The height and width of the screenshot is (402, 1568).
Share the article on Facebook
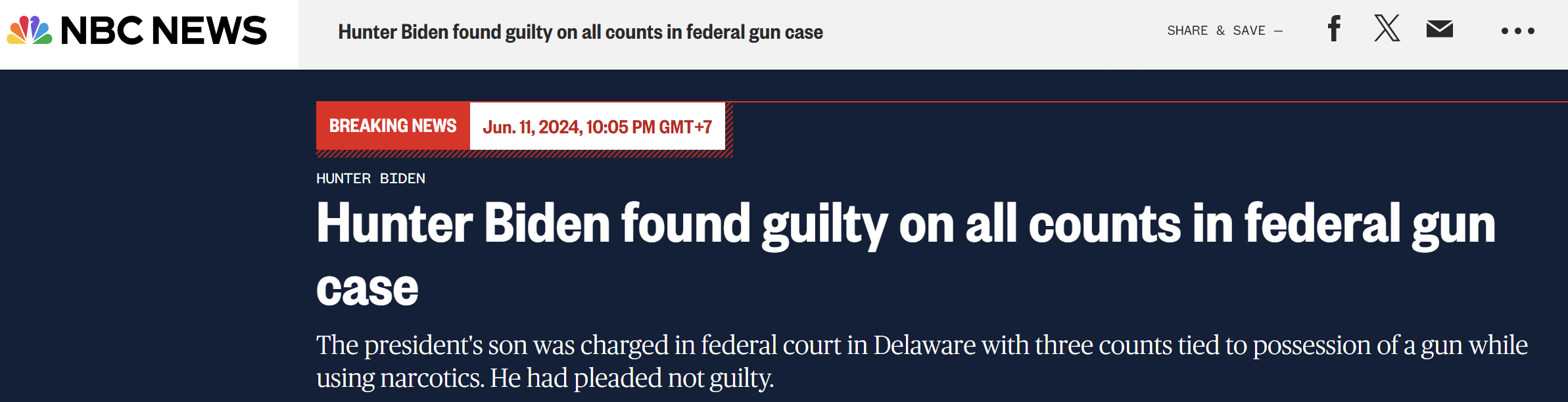pyautogui.click(x=1334, y=30)
